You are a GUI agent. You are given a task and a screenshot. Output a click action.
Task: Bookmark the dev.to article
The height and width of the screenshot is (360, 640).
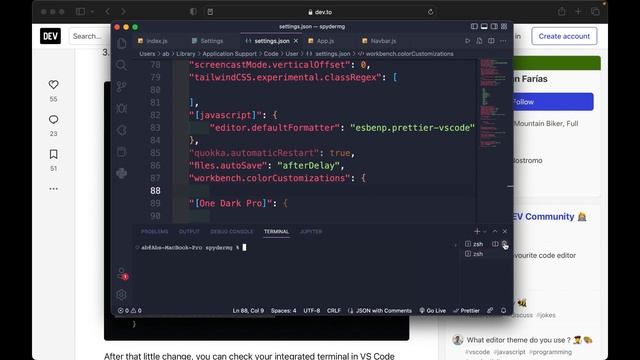coord(53,154)
